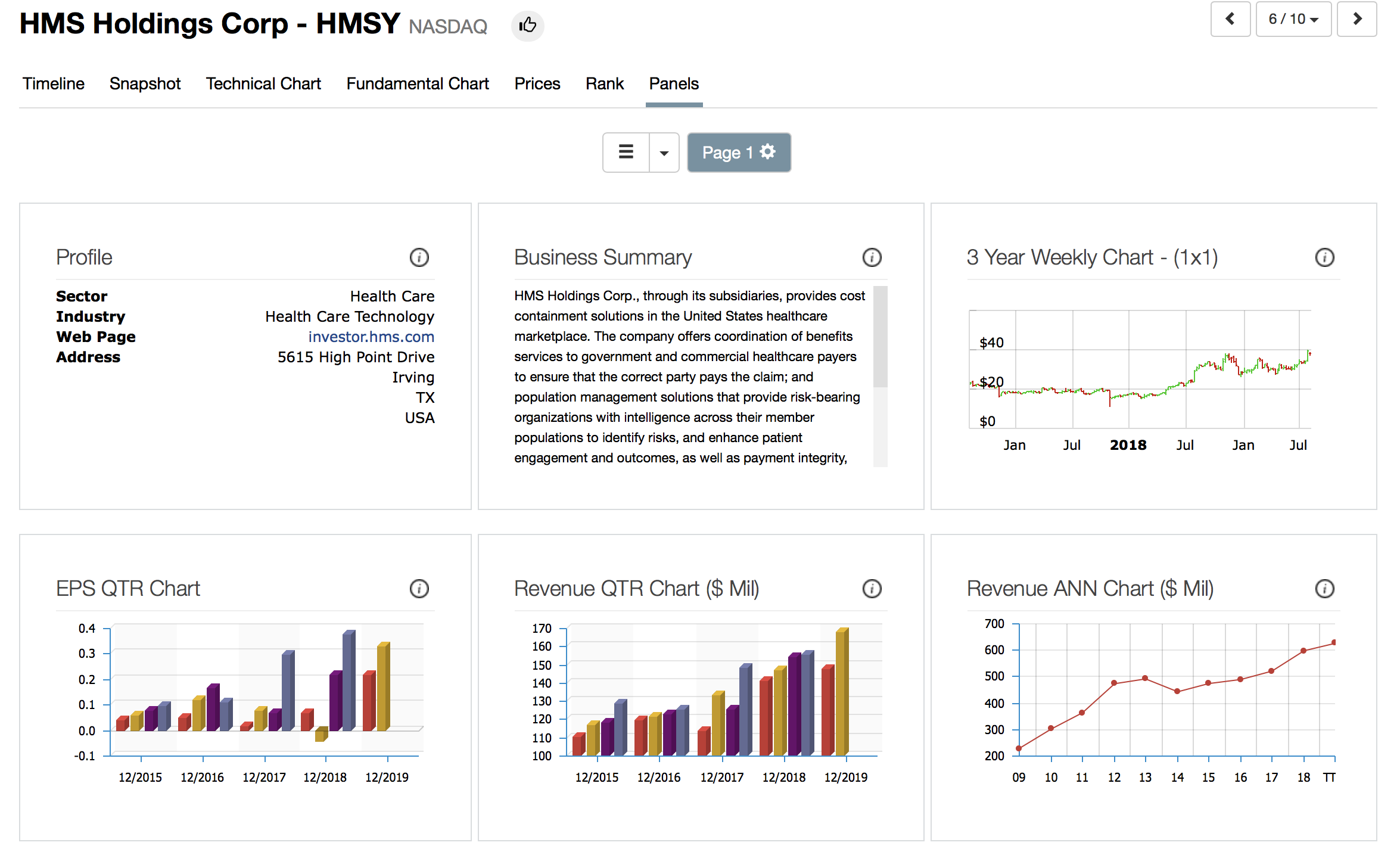Switch to the Rank tab
Screen dimensions: 1400x858
point(604,83)
